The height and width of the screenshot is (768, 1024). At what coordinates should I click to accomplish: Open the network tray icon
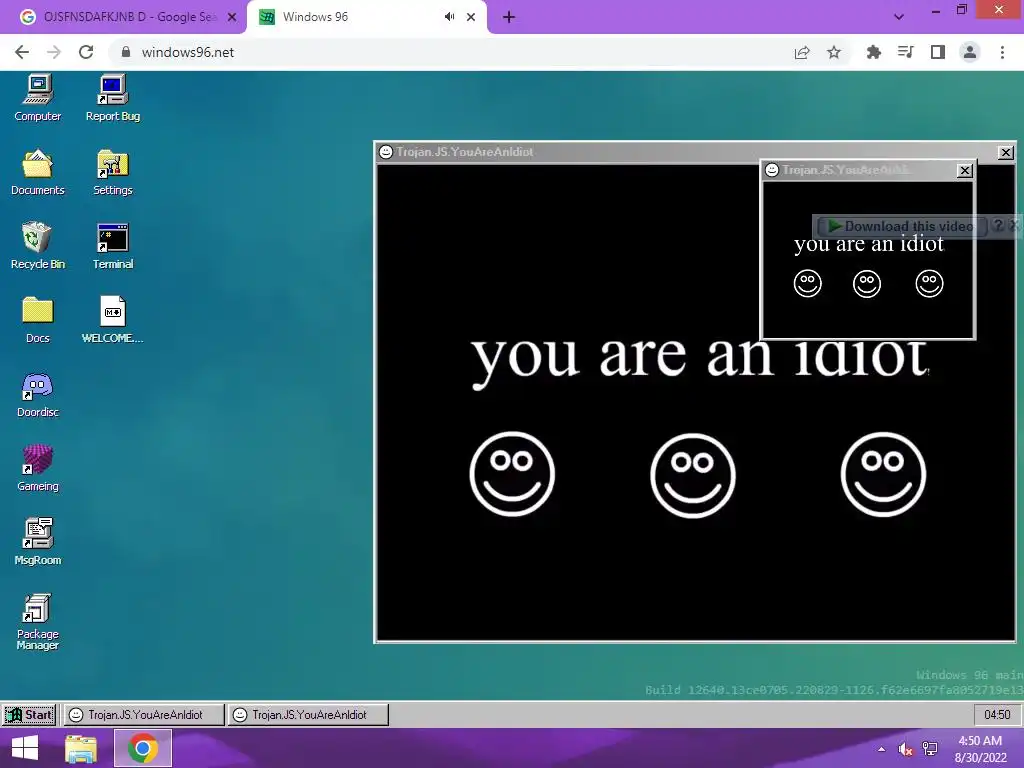coord(930,749)
